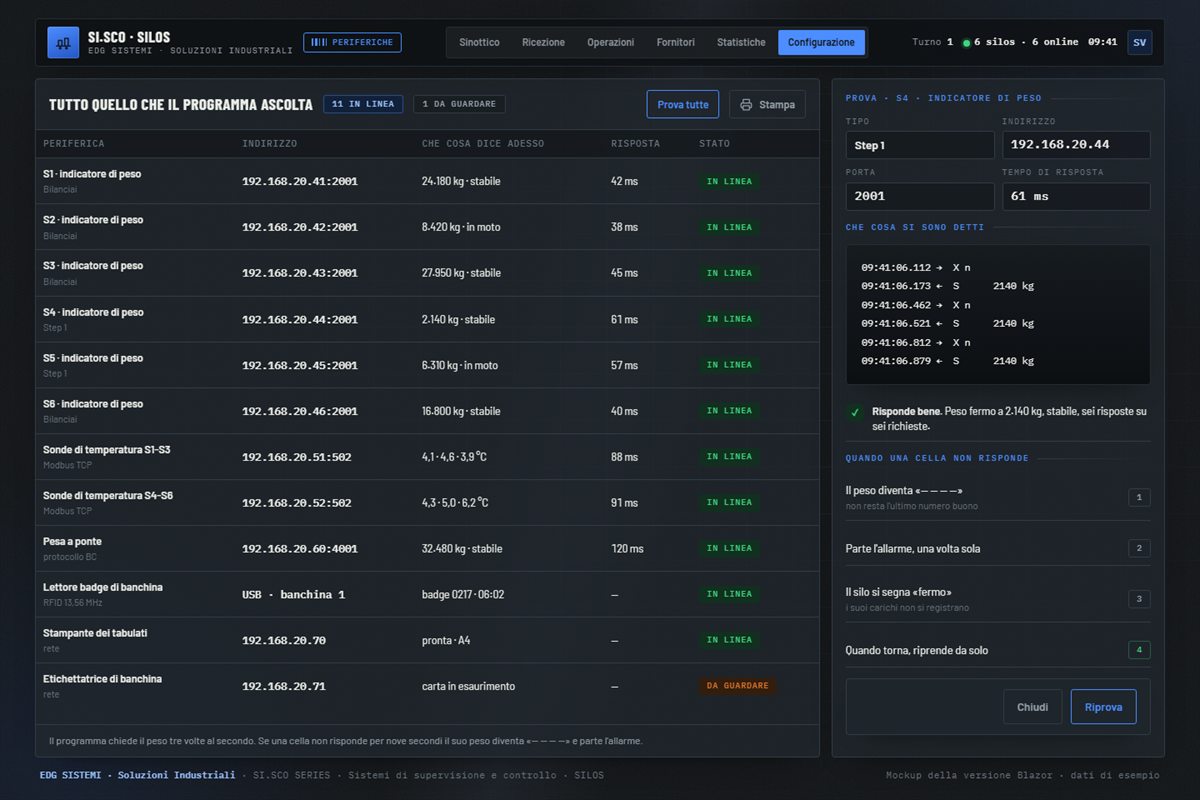Image resolution: width=1200 pixels, height=800 pixels.
Task: Select the Pesa a ponte row
Action: [427, 549]
